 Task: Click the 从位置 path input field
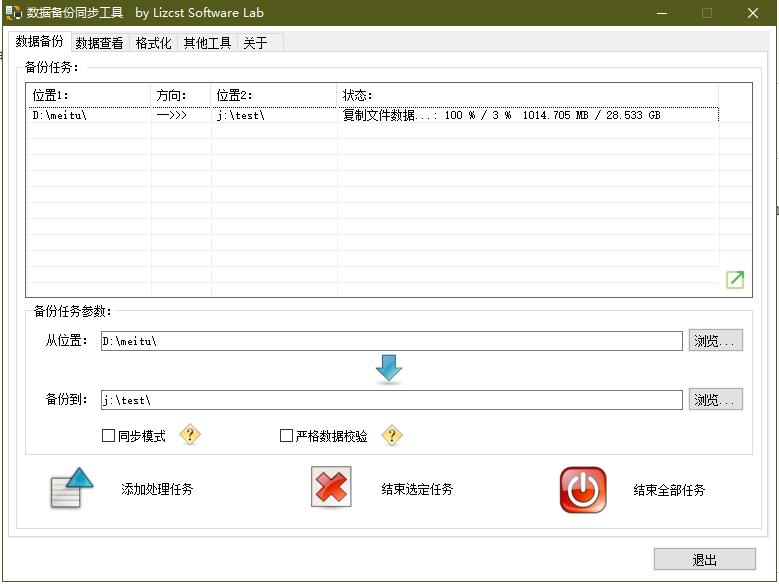391,341
